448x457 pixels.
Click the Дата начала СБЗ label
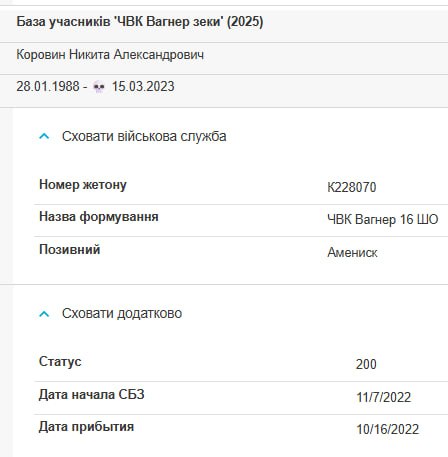tap(92, 395)
